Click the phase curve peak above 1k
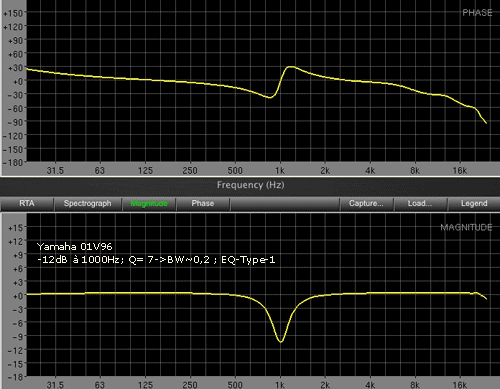The width and height of the screenshot is (500, 389). pos(291,67)
